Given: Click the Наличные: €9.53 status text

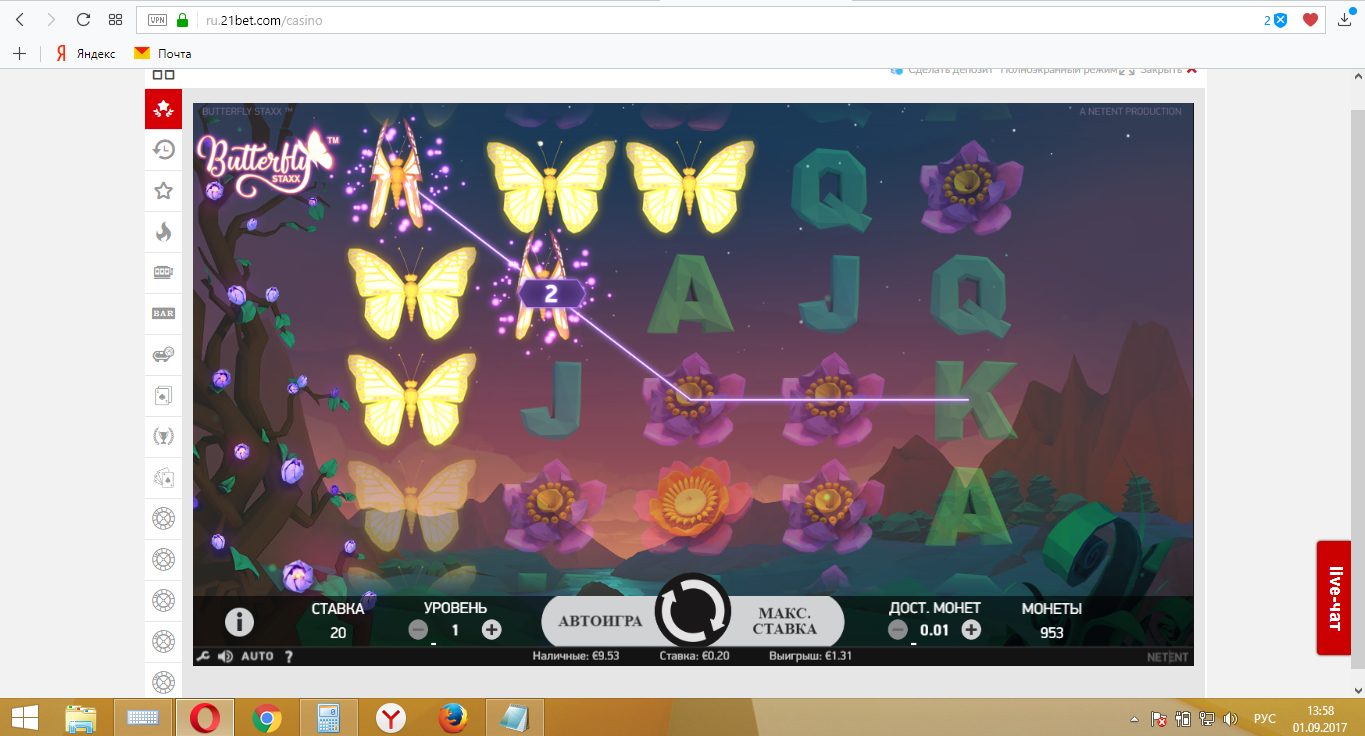Looking at the screenshot, I should (576, 657).
